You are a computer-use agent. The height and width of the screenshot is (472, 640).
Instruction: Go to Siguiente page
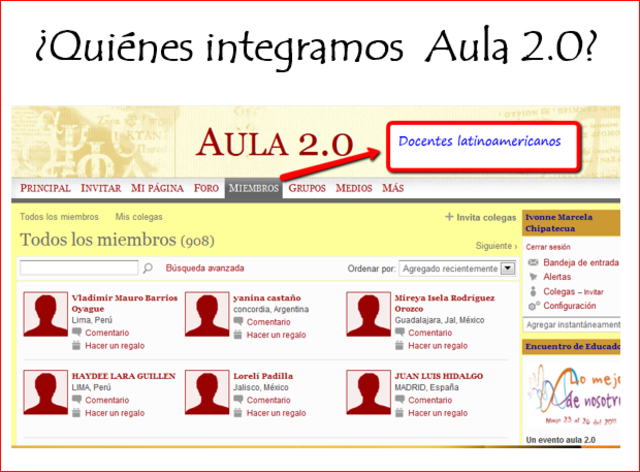click(496, 246)
